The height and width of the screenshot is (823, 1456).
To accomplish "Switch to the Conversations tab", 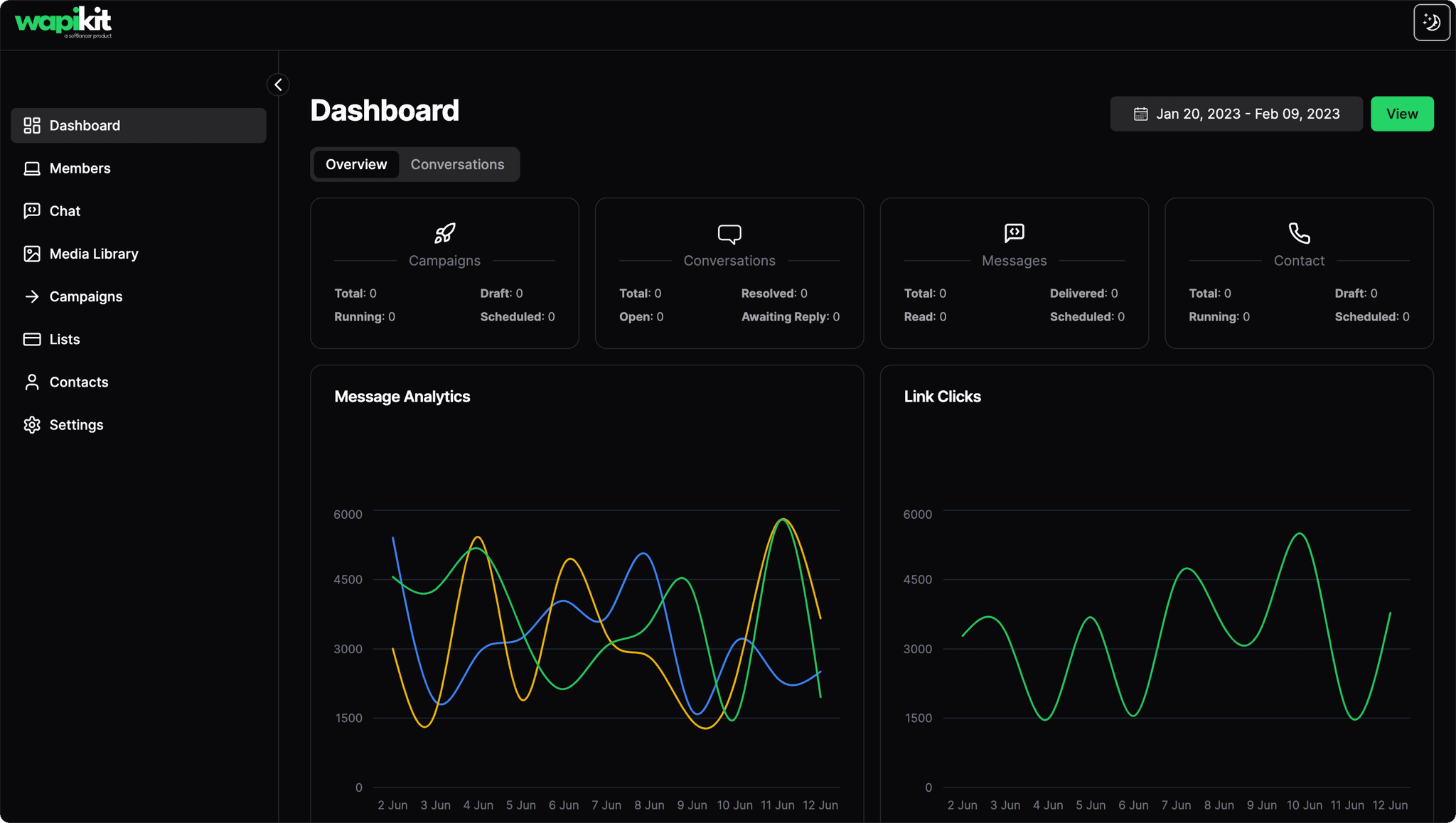I will click(457, 164).
